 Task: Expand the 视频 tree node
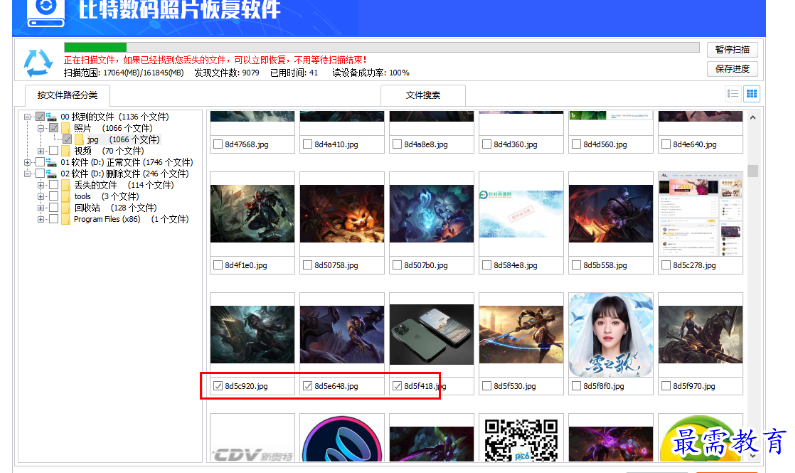tap(41, 151)
